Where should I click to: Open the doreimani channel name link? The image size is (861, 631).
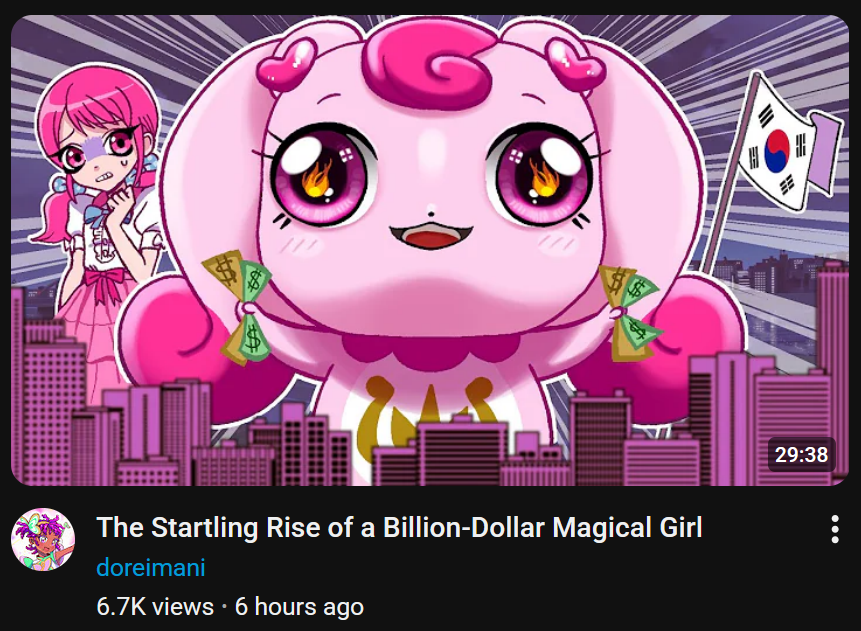click(x=150, y=567)
